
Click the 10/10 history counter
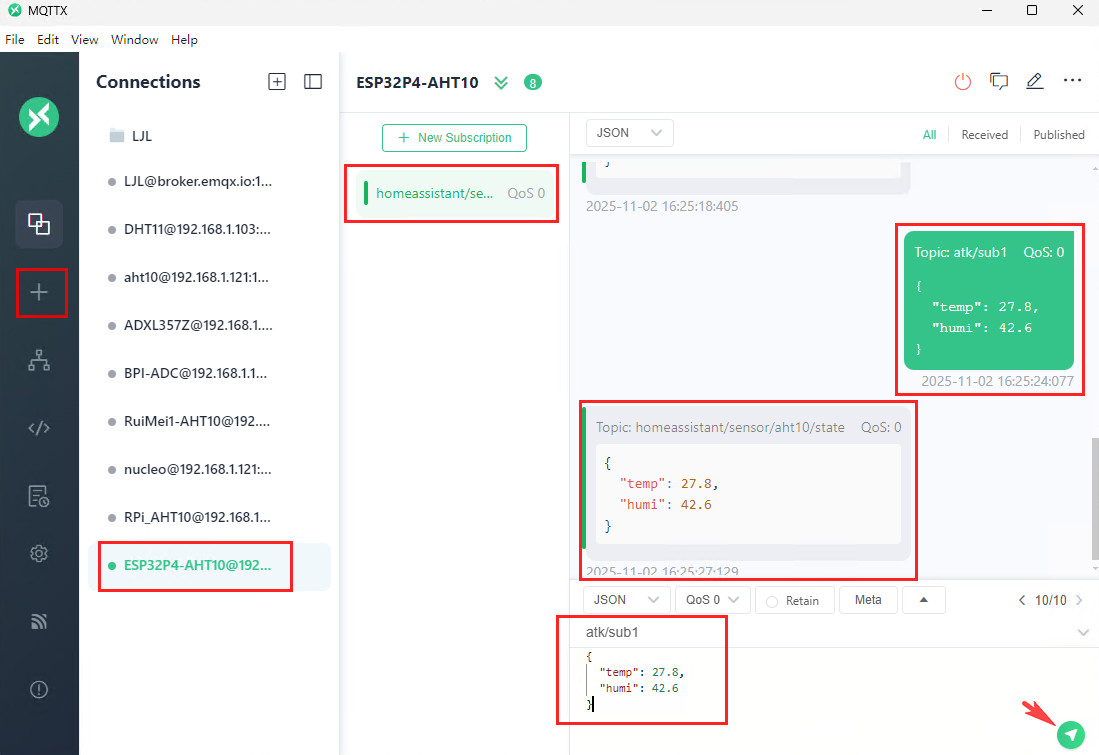pyautogui.click(x=1051, y=600)
